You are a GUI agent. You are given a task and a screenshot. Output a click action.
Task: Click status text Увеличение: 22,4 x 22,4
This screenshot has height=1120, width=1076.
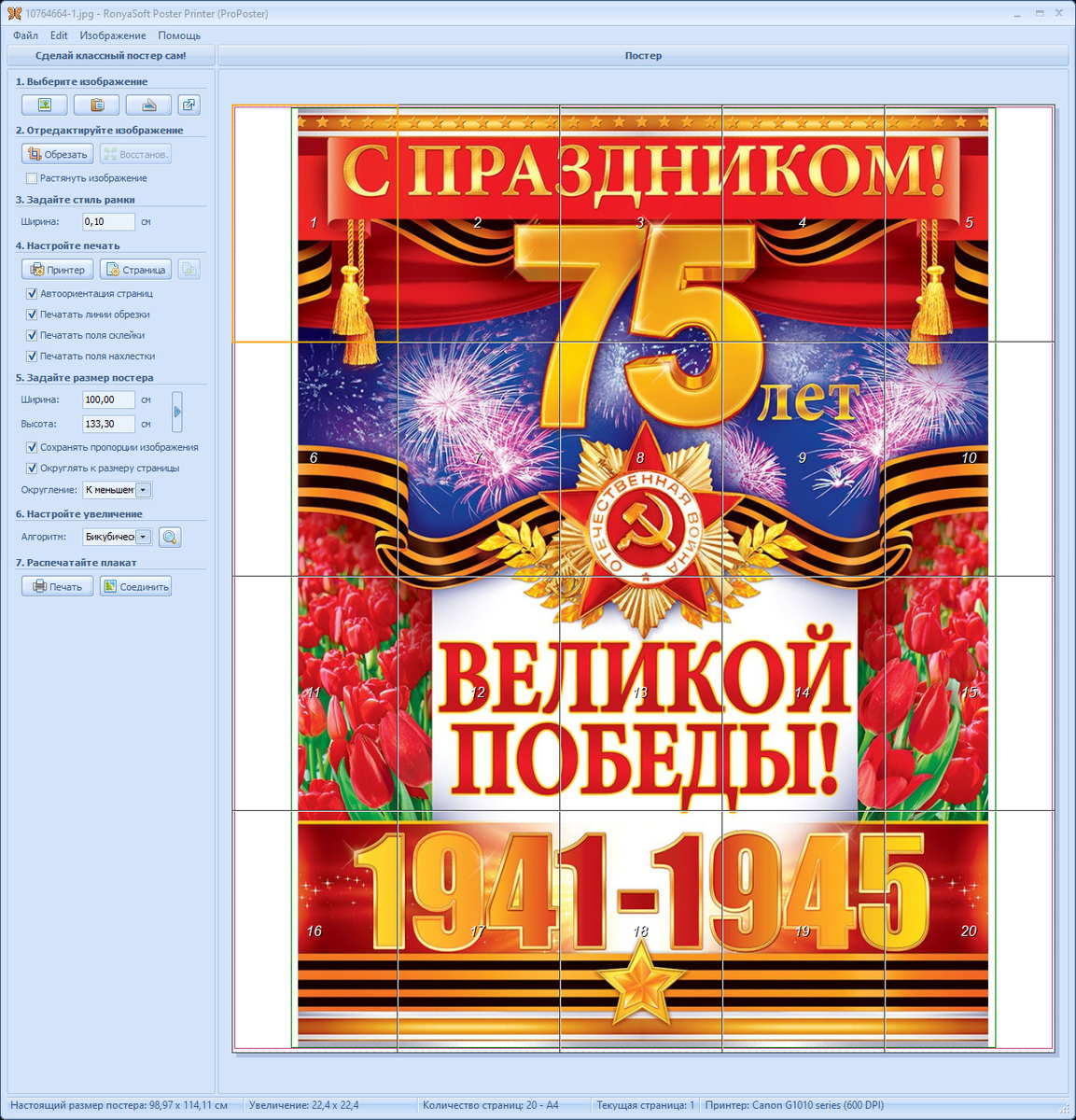tap(303, 1105)
